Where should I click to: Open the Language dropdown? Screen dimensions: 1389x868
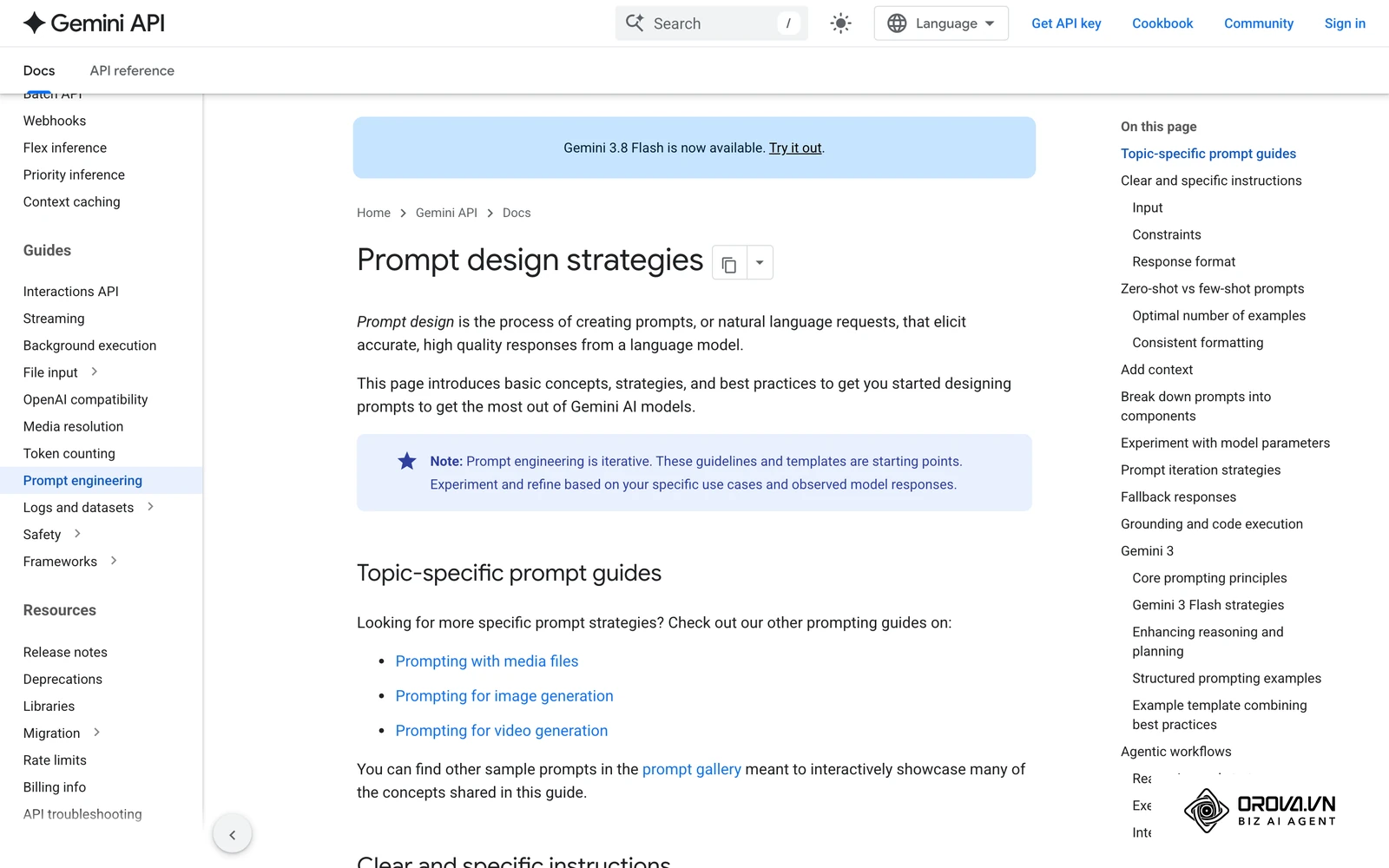(x=941, y=23)
